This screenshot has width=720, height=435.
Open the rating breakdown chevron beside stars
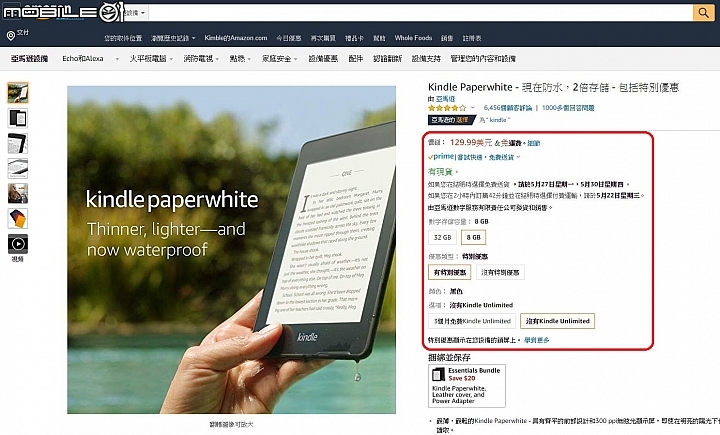coord(472,108)
